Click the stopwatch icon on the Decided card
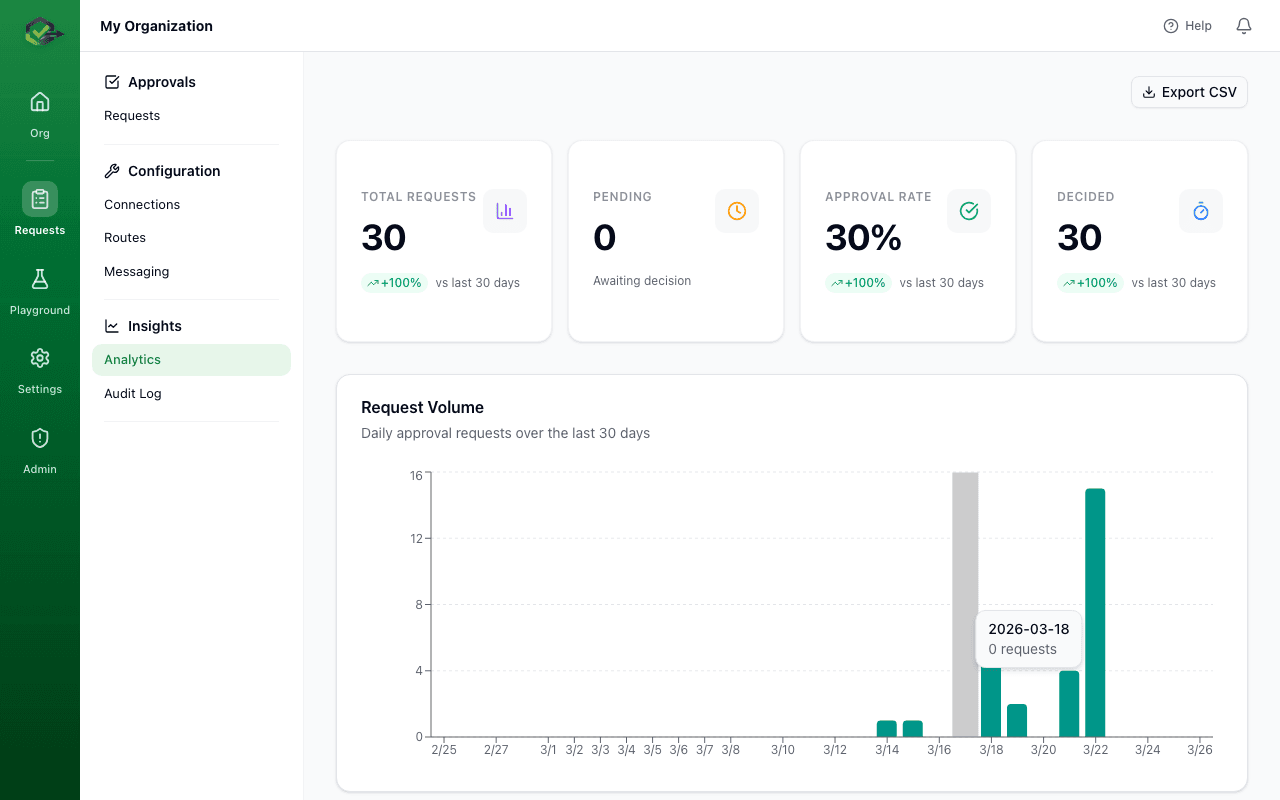1280x800 pixels. coord(1200,210)
